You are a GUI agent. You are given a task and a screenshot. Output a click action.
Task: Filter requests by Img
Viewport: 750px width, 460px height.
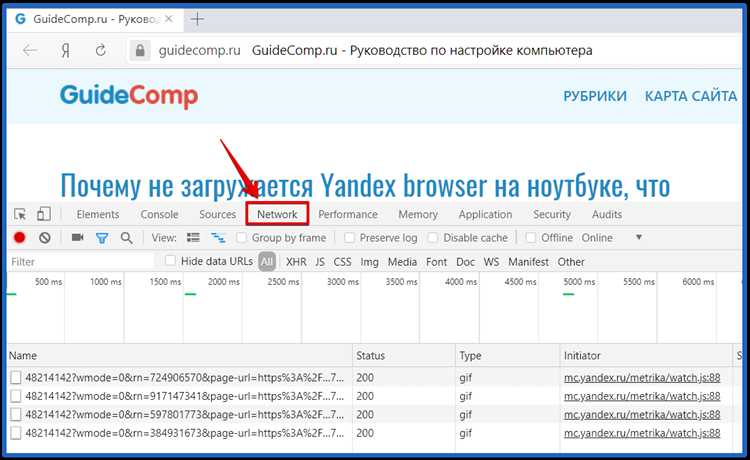tap(369, 262)
